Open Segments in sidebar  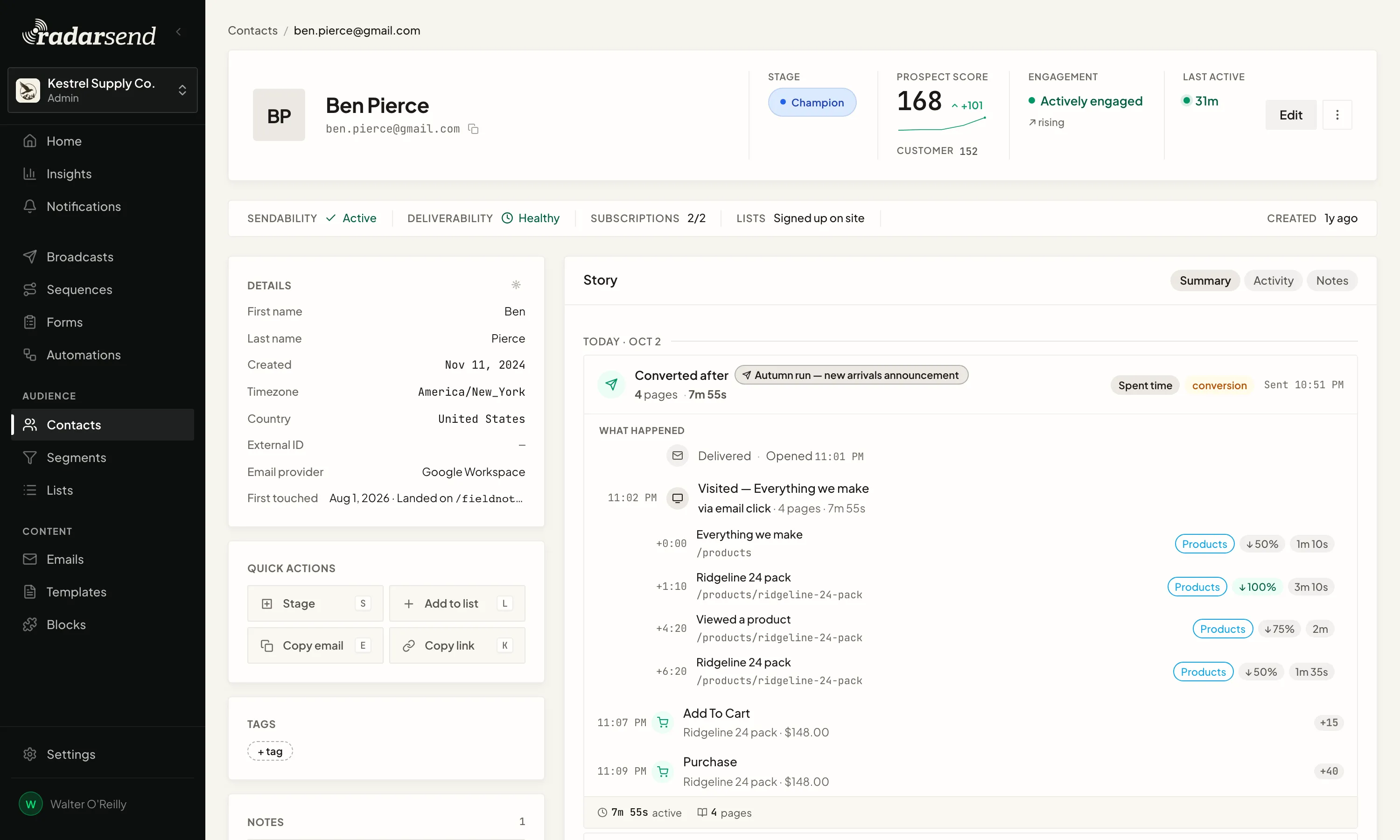(x=102, y=457)
